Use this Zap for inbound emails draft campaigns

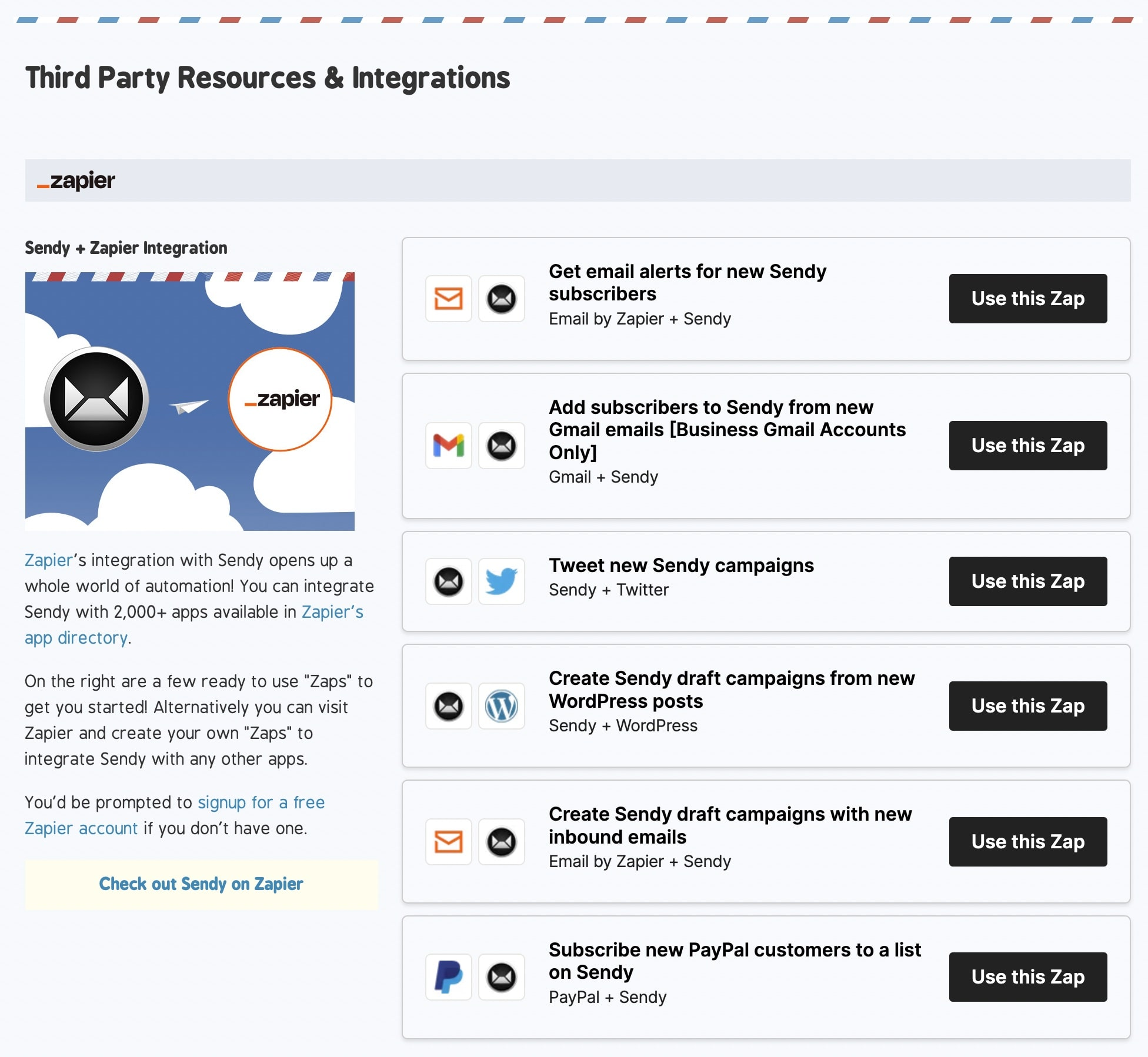pos(1028,842)
